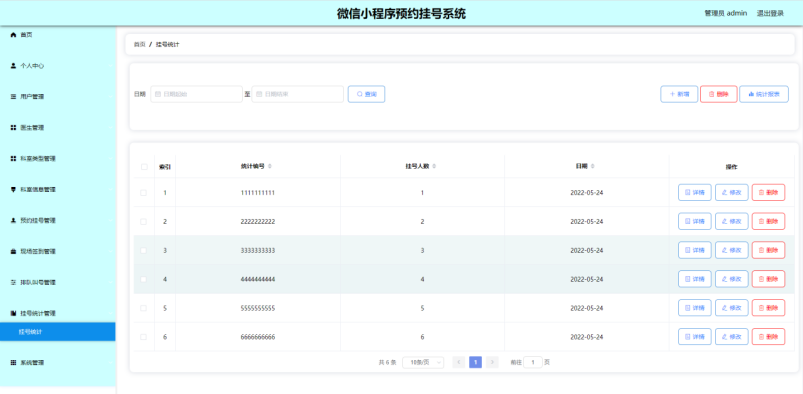This screenshot has height=394, width=803.
Task: Click 删除 for row 4444444444
Action: click(768, 279)
